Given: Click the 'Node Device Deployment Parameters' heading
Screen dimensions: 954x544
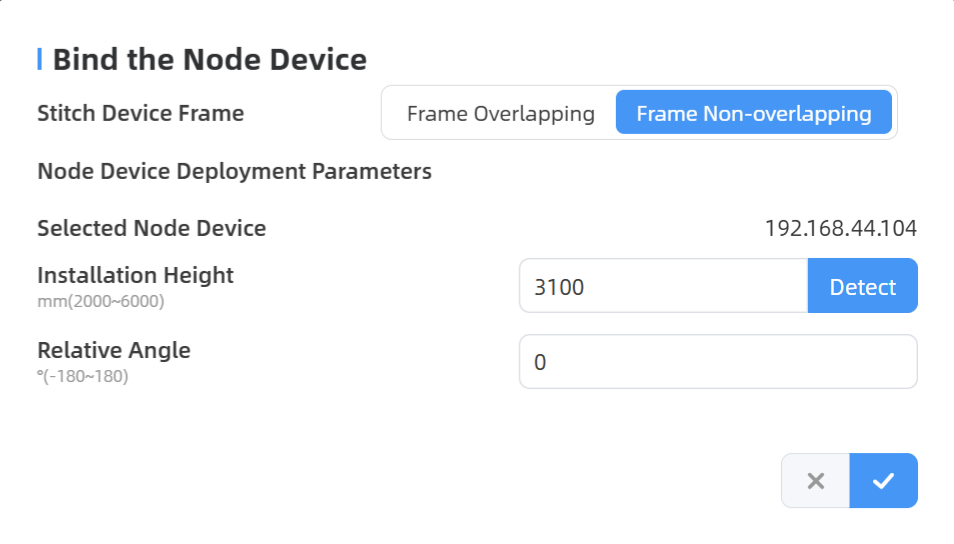Looking at the screenshot, I should [x=234, y=172].
